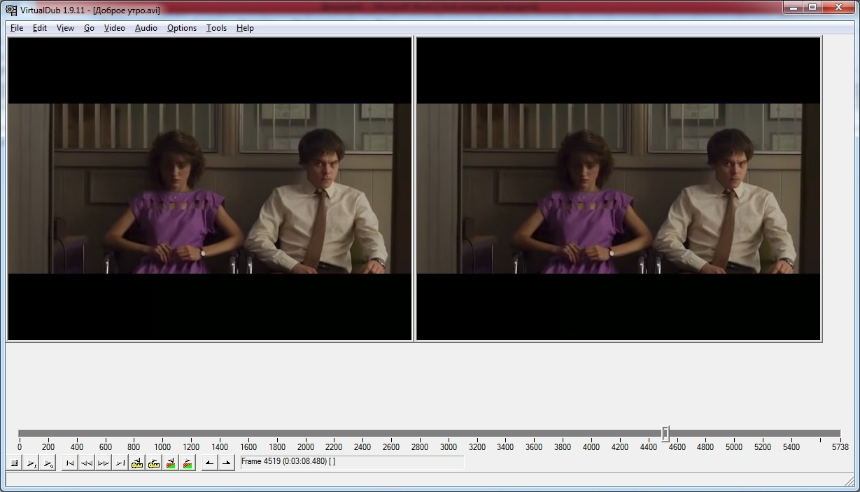Open the Help menu
This screenshot has width=860, height=492.
point(245,28)
